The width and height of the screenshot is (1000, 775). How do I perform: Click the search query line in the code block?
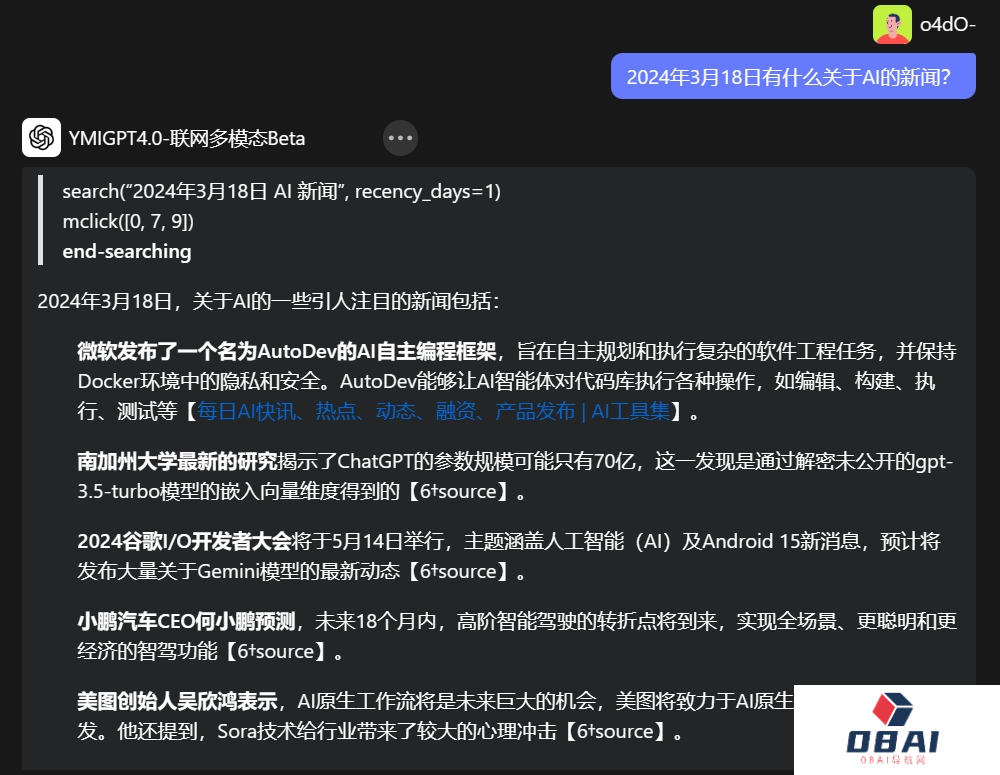(x=281, y=191)
